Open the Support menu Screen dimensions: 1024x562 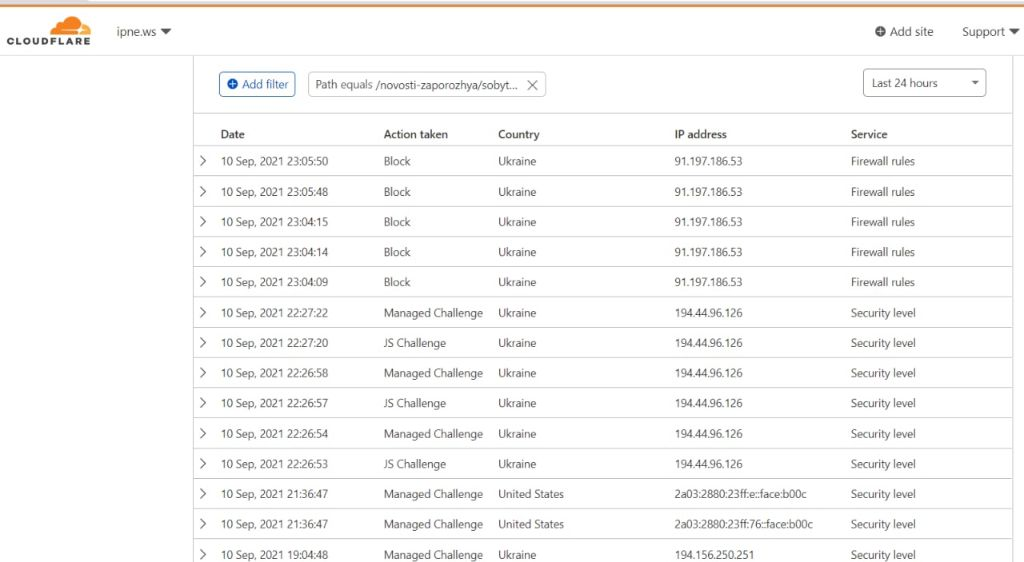(990, 32)
